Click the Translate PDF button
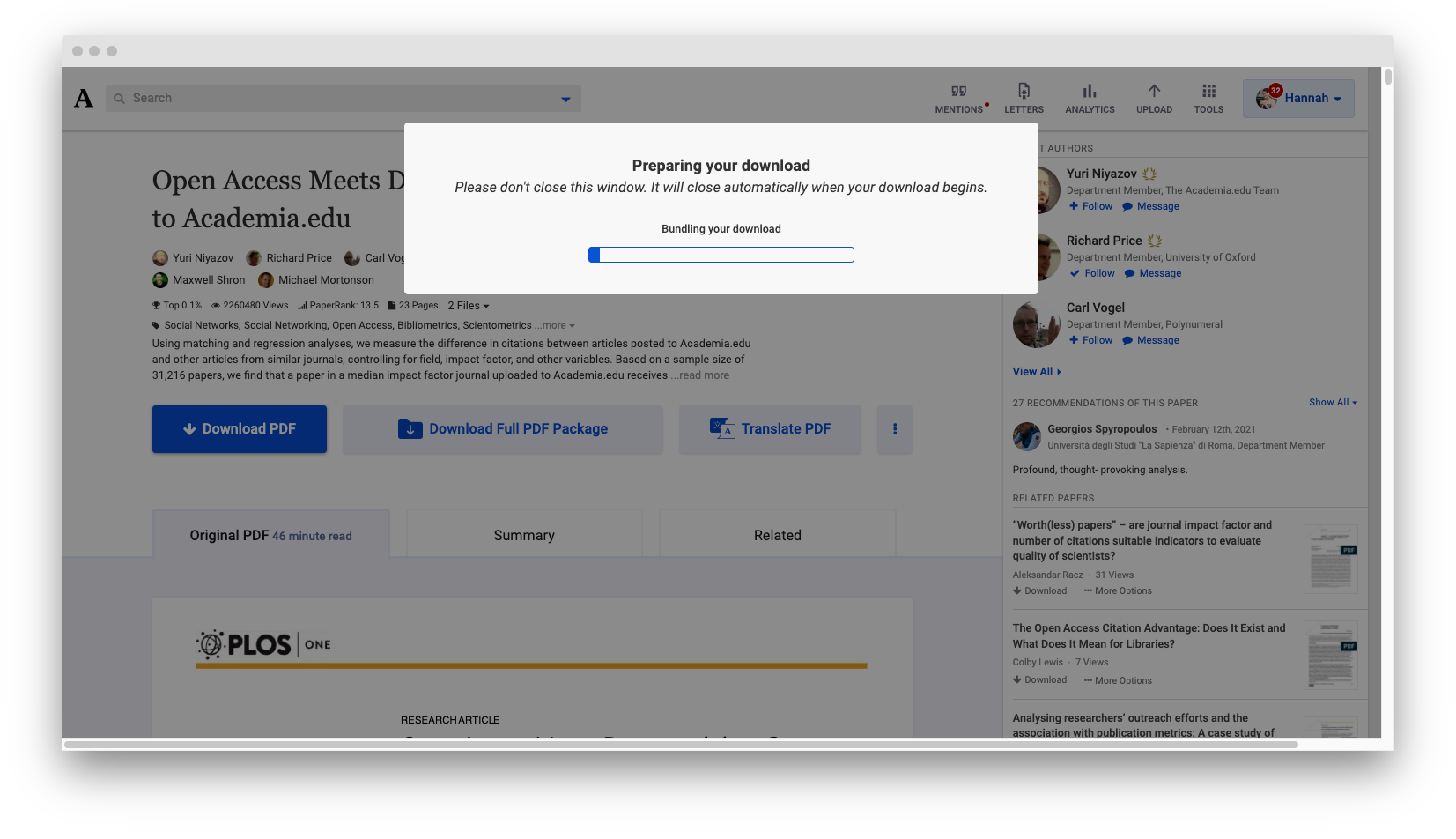This screenshot has width=1456, height=839. tap(770, 429)
